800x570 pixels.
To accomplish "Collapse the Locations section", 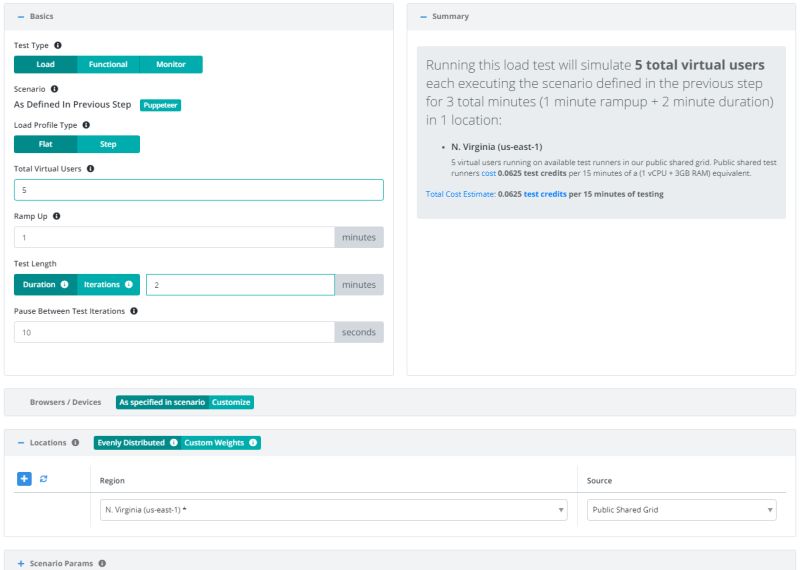I will coord(21,443).
